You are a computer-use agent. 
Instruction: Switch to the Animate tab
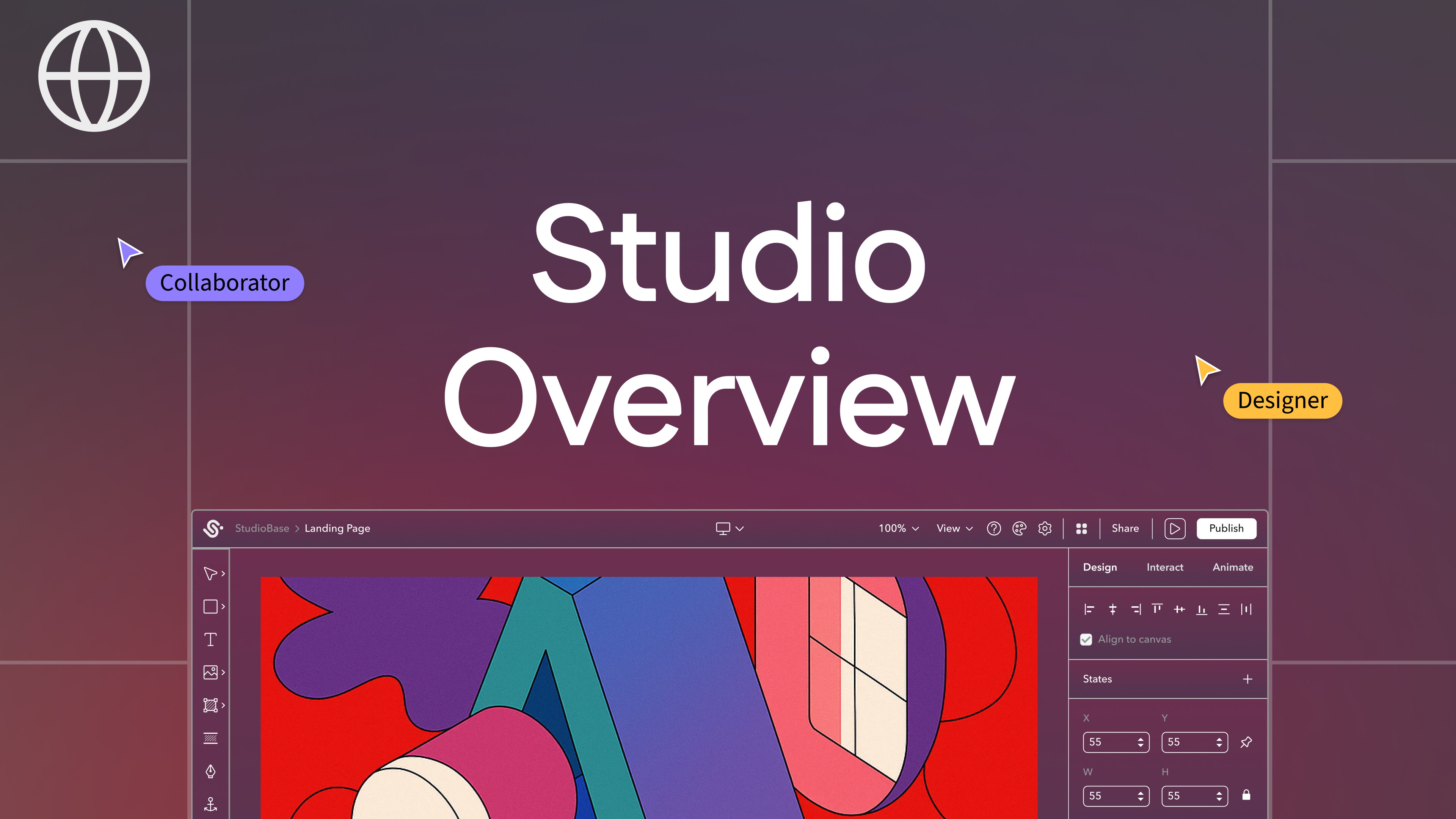[1233, 567]
